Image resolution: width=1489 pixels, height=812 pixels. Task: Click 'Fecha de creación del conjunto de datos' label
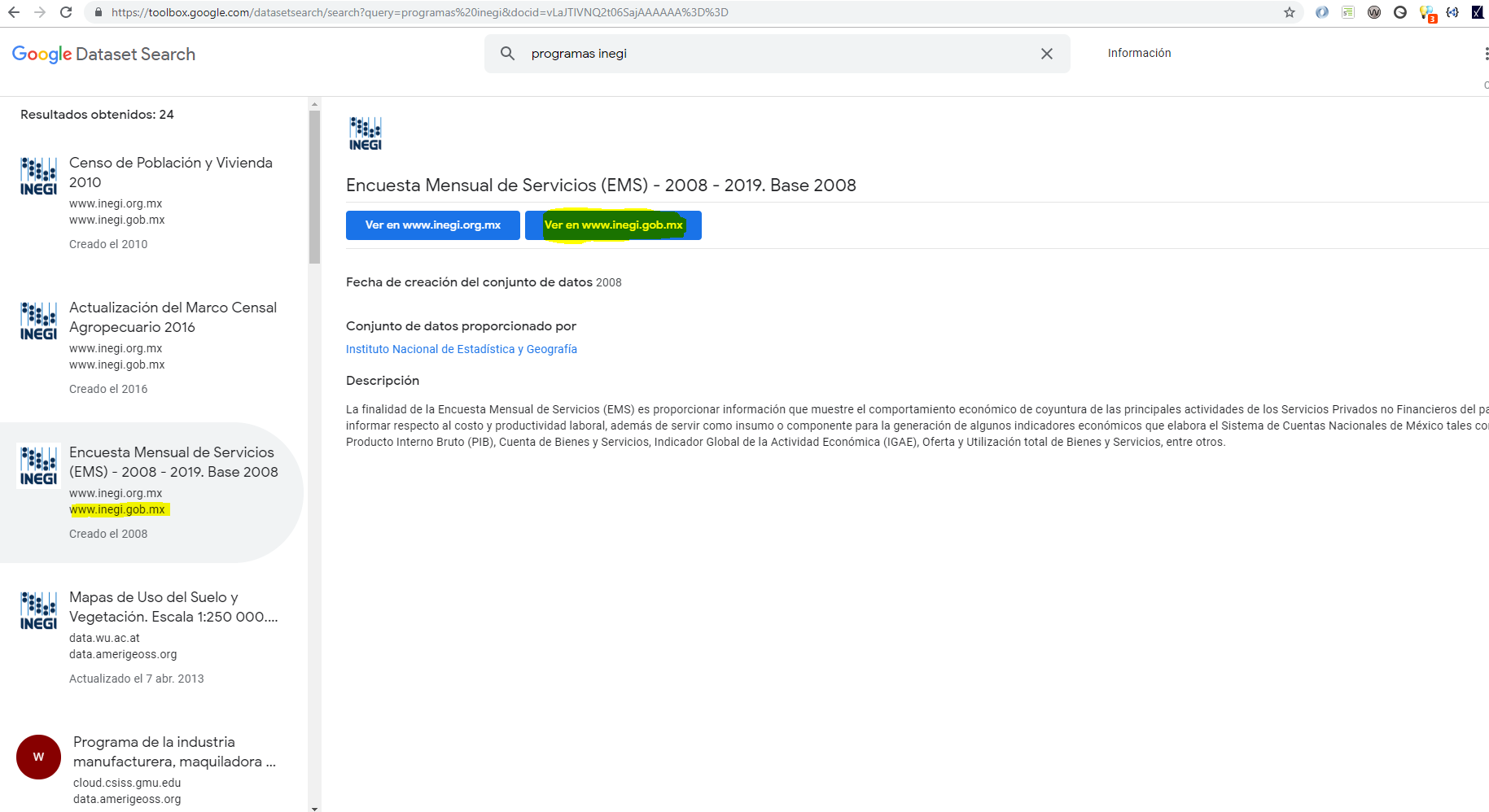click(x=469, y=282)
